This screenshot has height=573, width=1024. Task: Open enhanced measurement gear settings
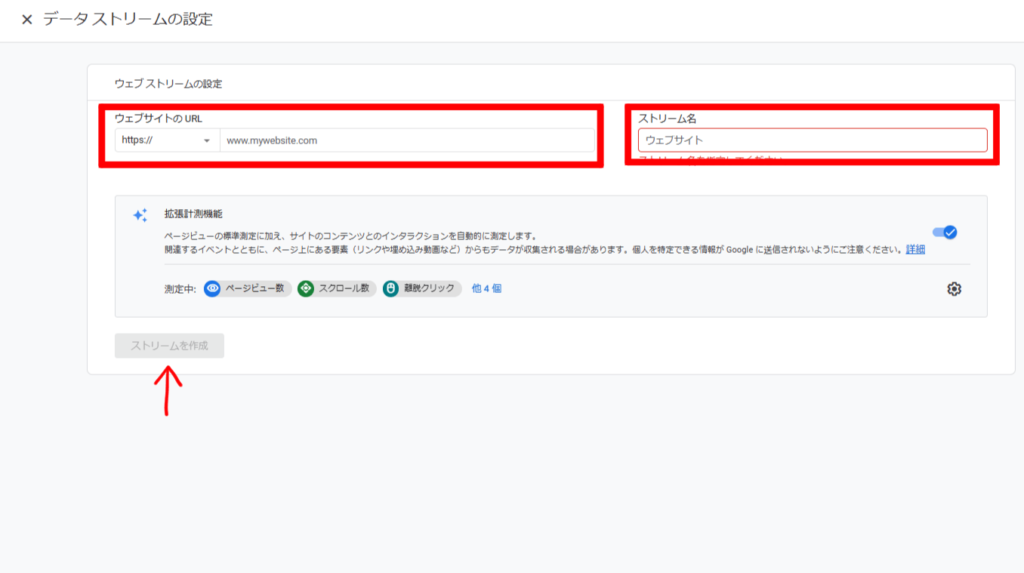(954, 289)
